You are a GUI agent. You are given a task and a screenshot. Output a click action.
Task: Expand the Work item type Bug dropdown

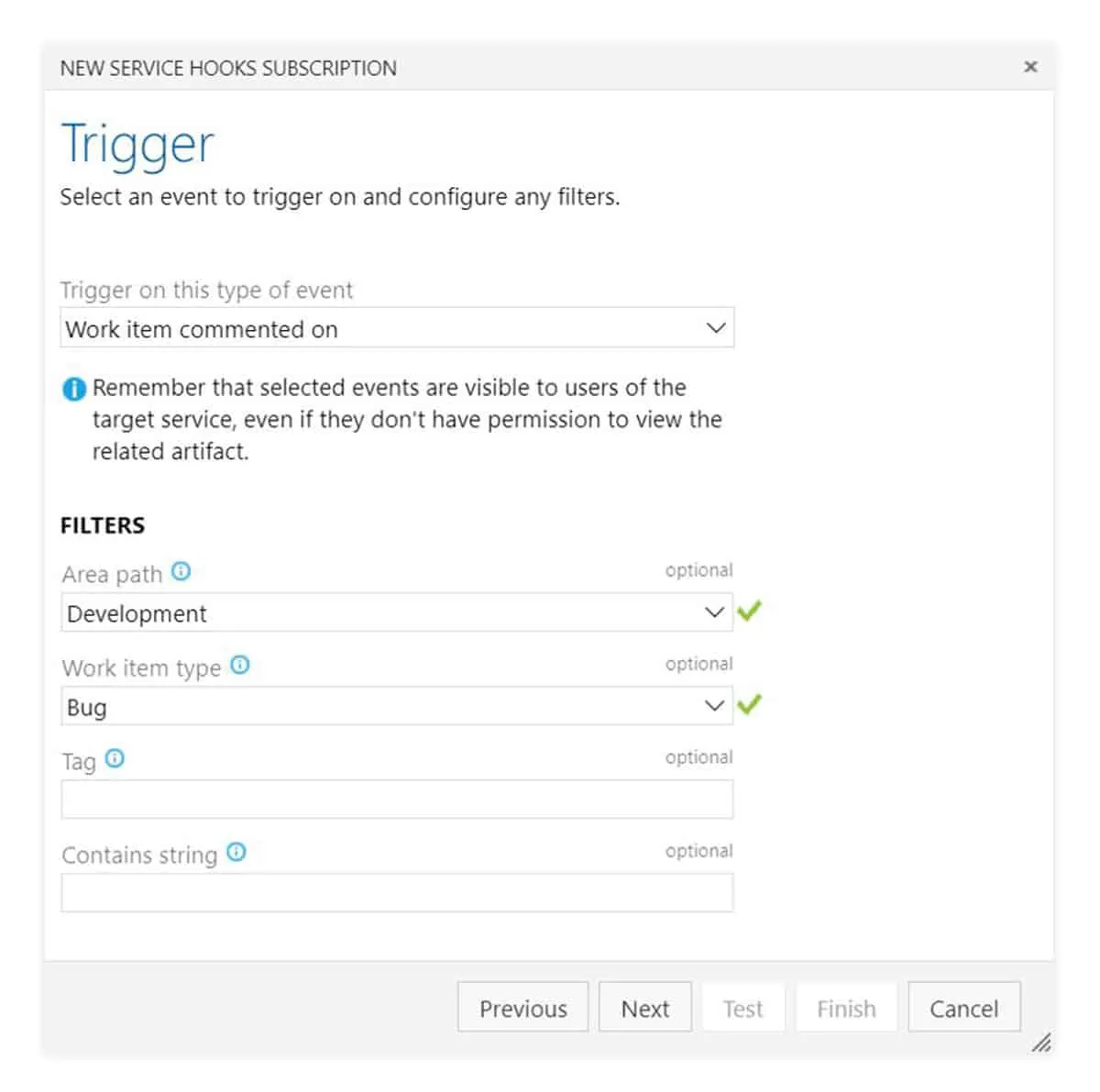(x=397, y=706)
